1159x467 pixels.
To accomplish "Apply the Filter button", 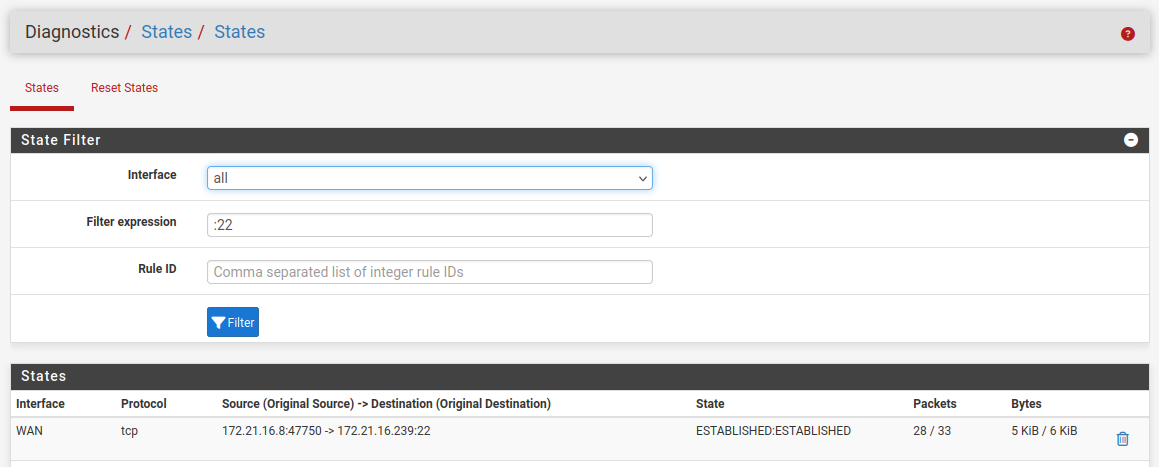I will [233, 322].
